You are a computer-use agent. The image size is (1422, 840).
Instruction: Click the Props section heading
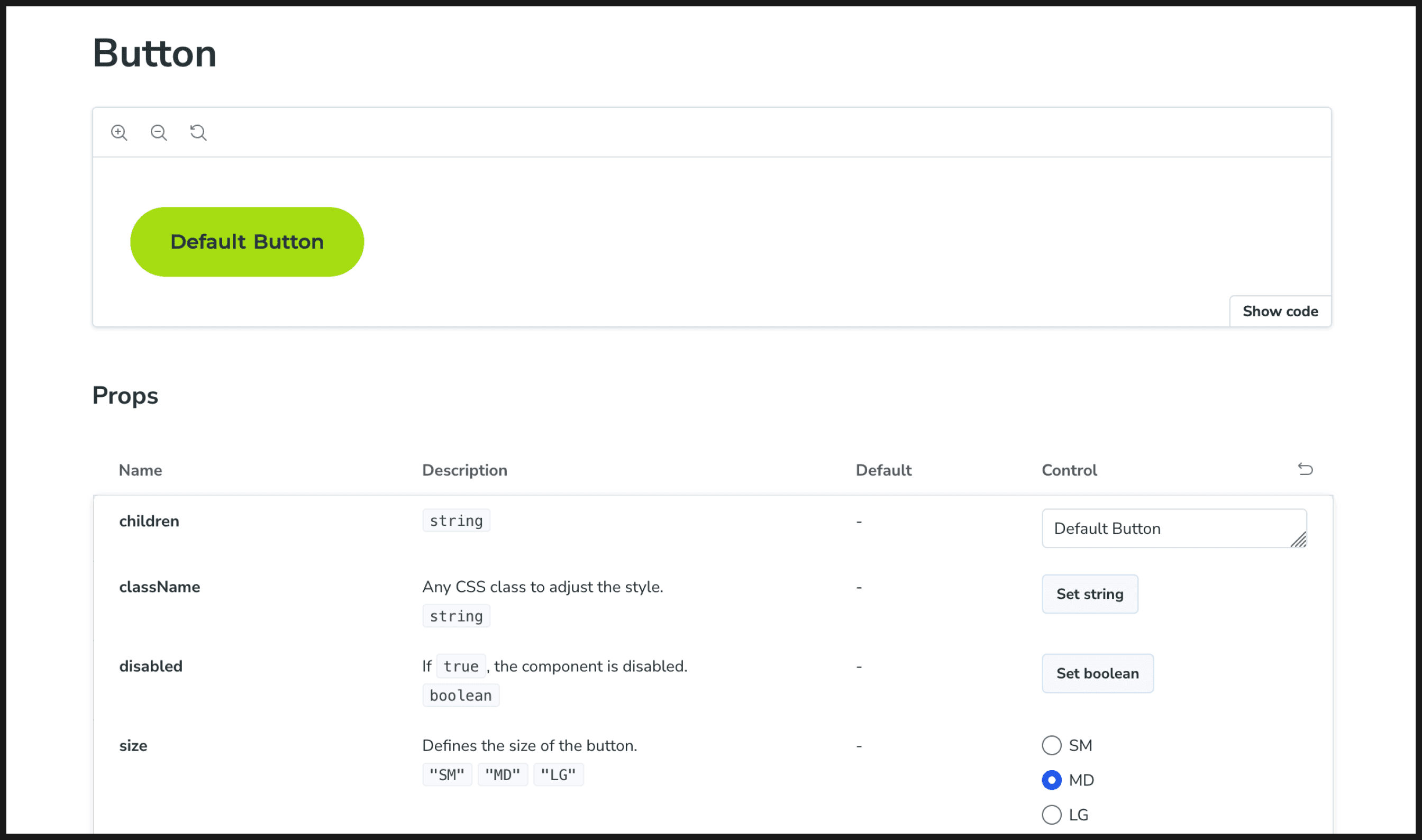125,396
